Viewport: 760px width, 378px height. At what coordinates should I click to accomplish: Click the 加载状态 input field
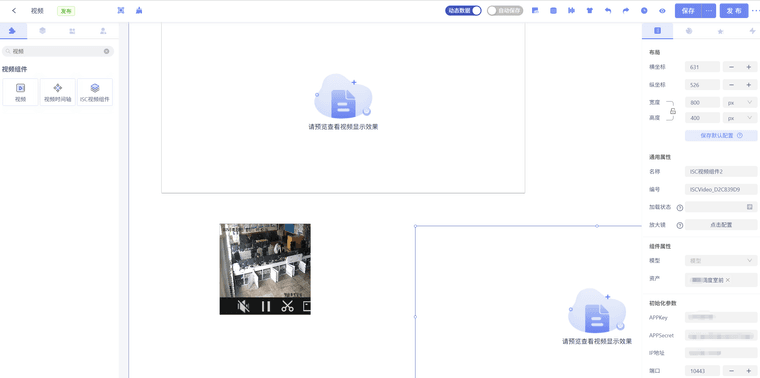coord(721,207)
